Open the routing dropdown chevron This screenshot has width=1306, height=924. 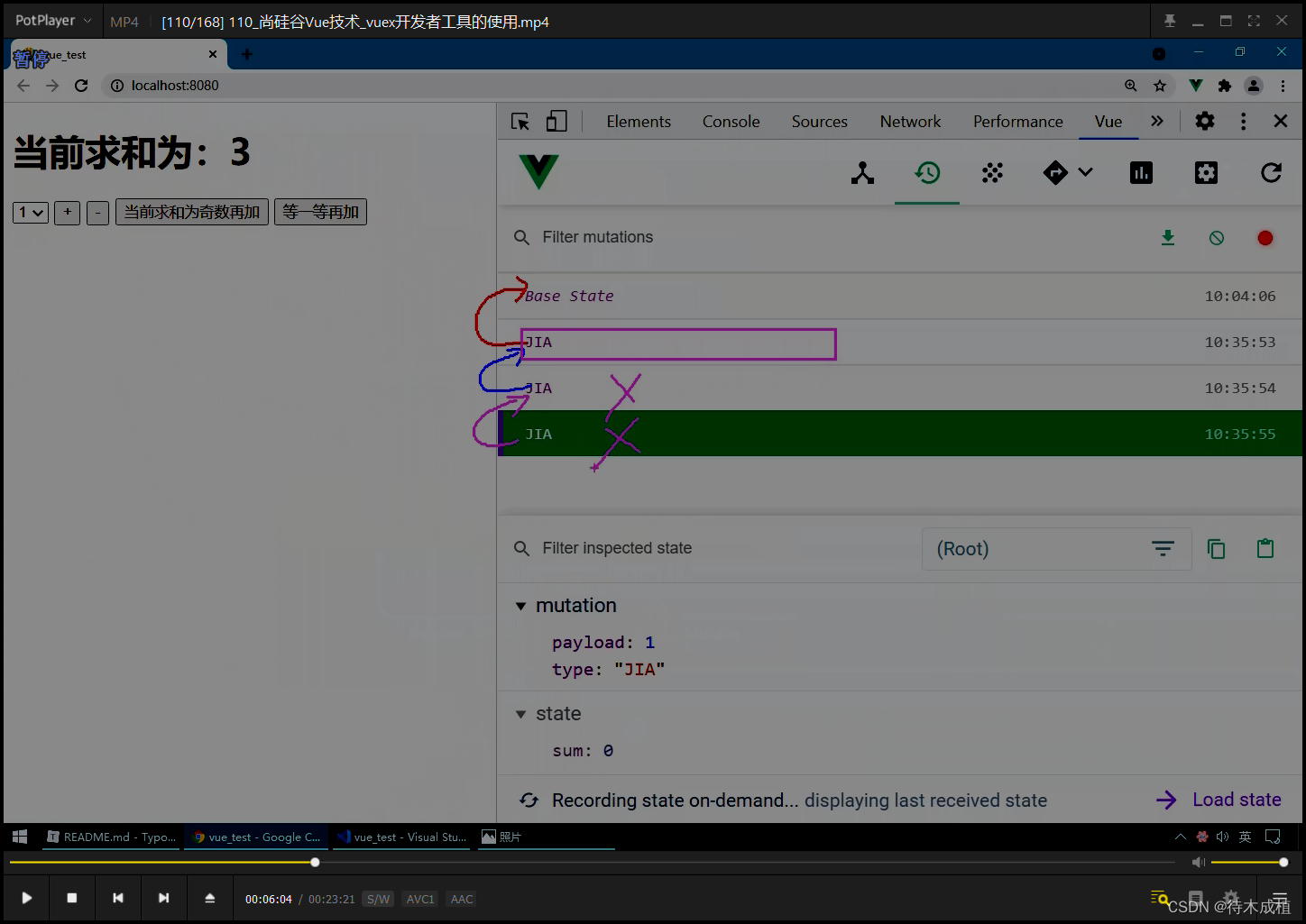pyautogui.click(x=1086, y=173)
